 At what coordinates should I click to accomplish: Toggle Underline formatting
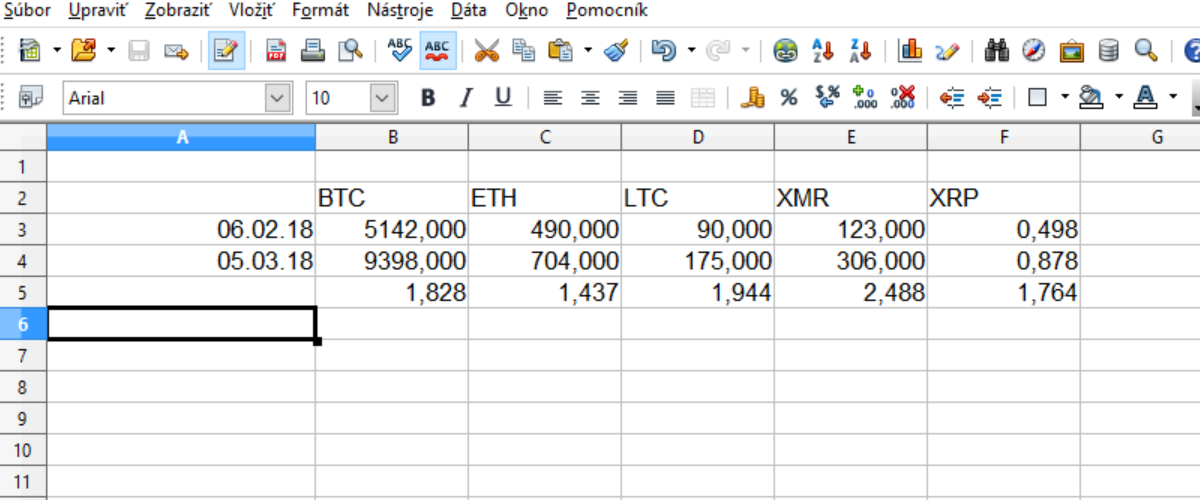[x=503, y=98]
